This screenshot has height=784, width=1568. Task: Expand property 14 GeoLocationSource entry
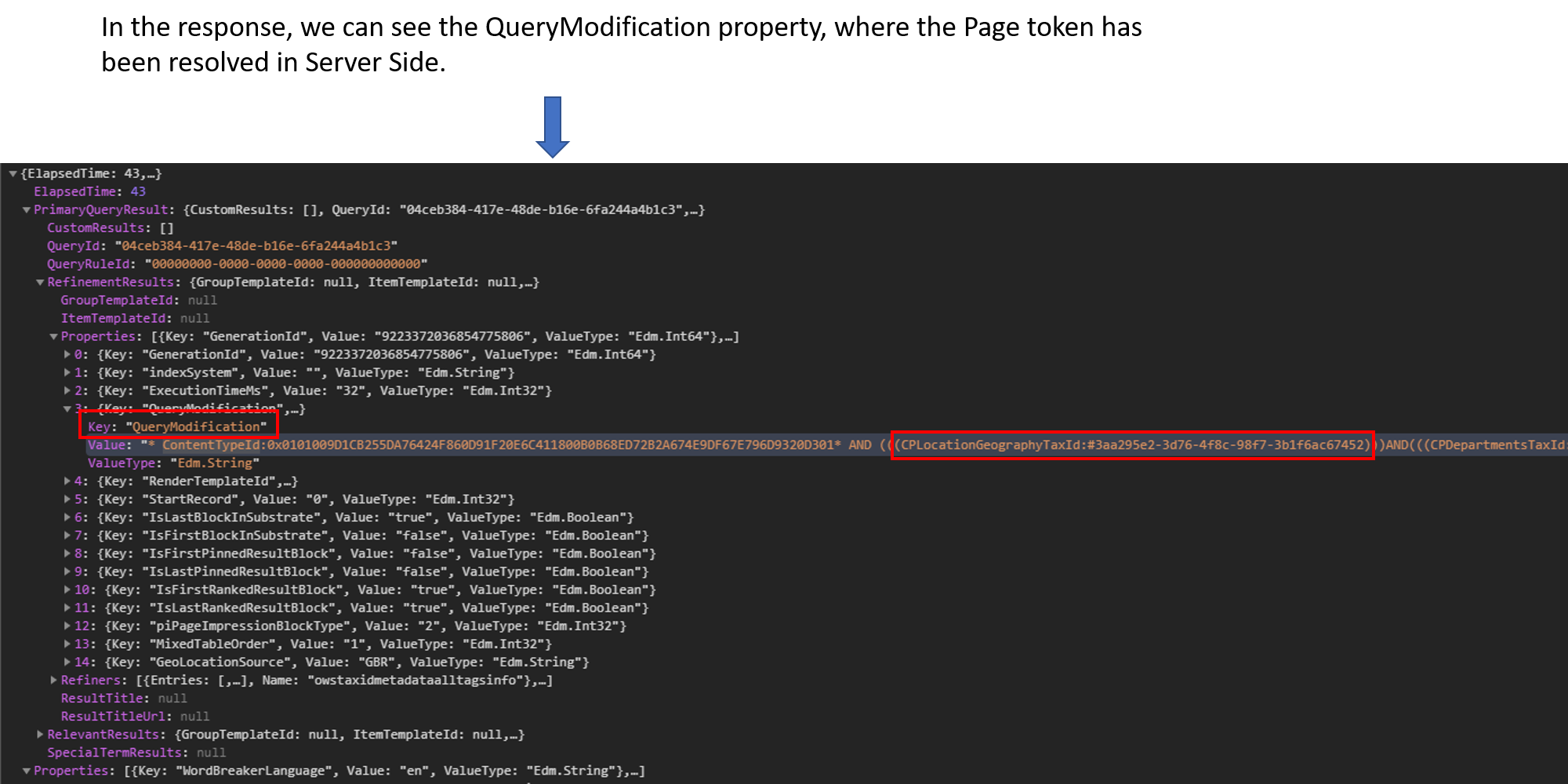tap(67, 662)
